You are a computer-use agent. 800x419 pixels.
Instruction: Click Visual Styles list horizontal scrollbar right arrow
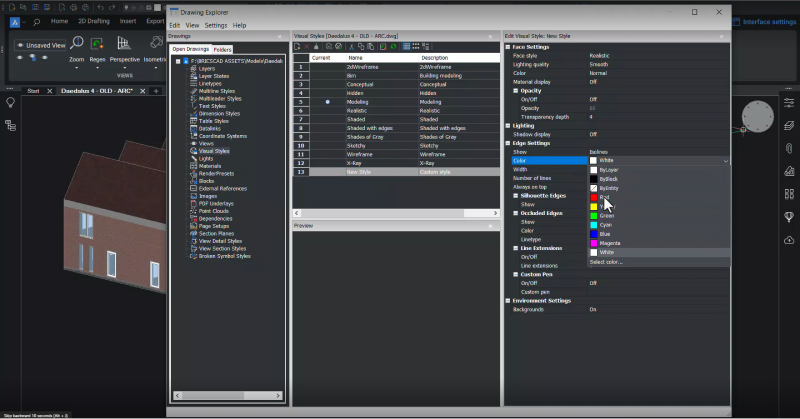(495, 213)
